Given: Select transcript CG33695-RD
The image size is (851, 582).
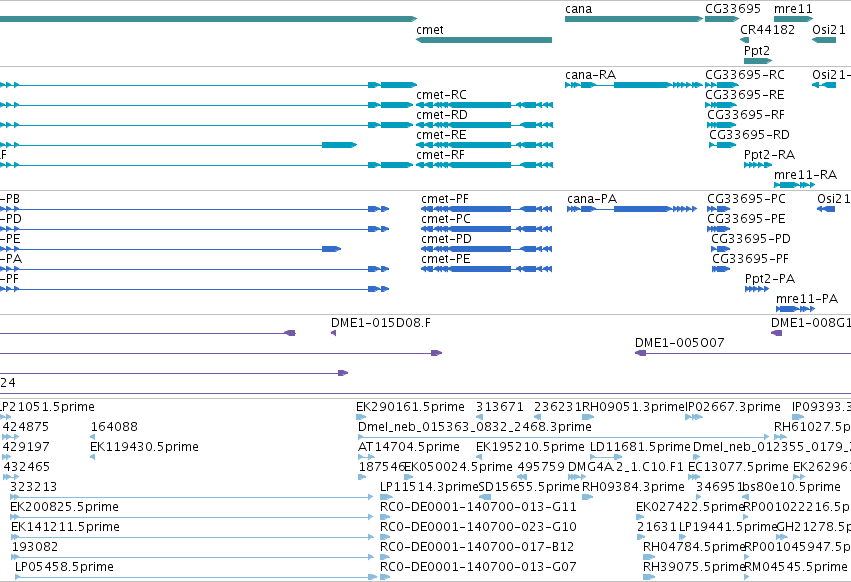Looking at the screenshot, I should [722, 145].
